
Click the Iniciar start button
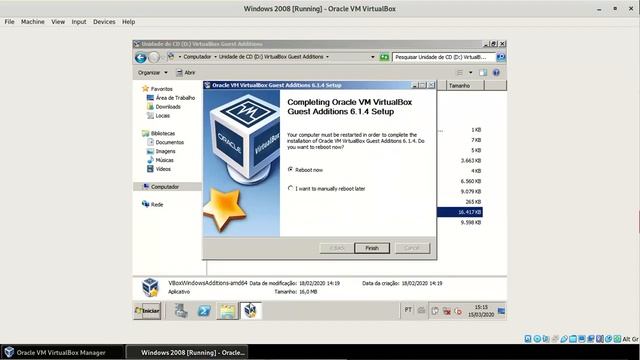[x=147, y=311]
